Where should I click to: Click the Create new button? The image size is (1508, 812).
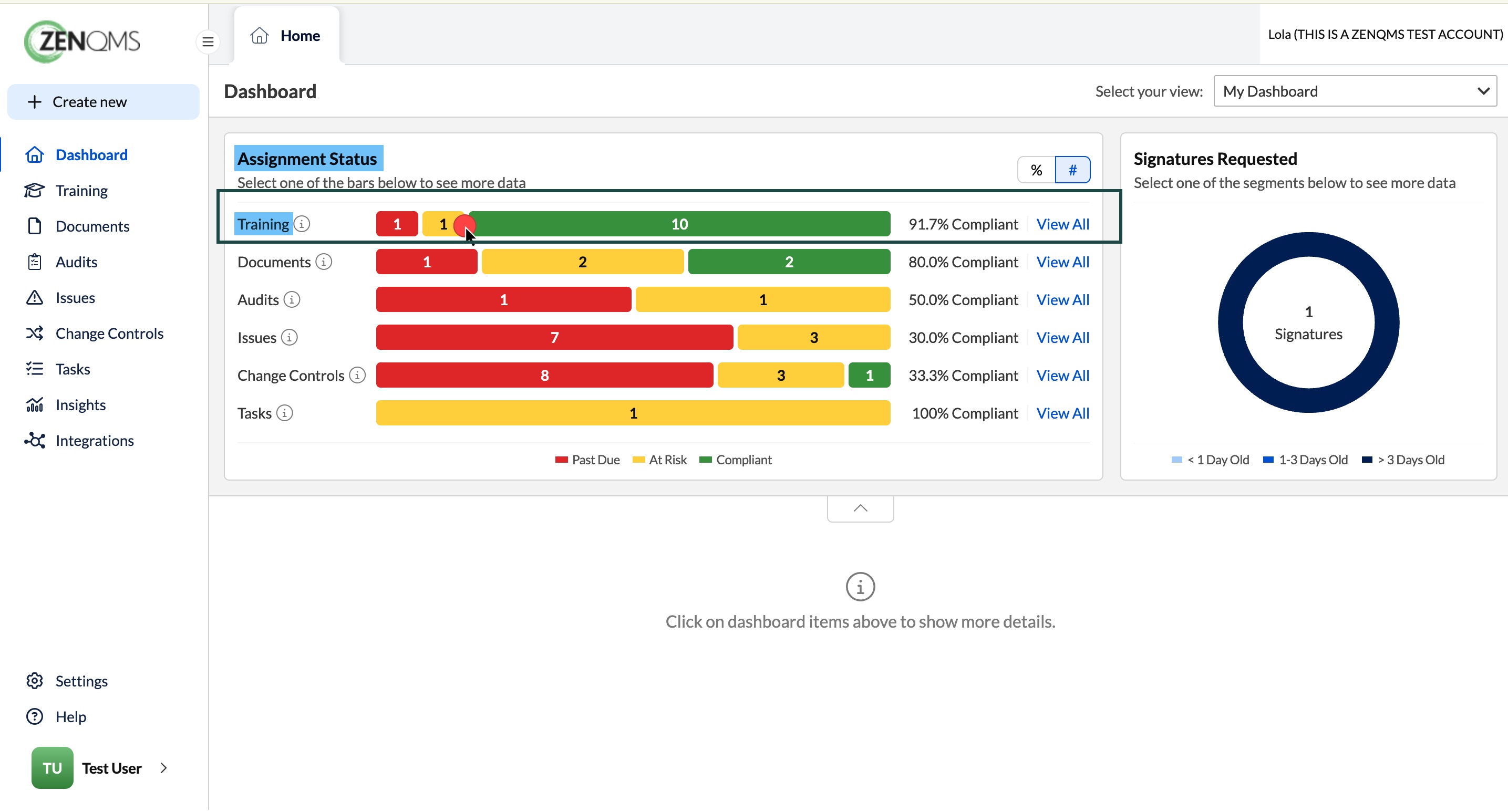point(103,102)
